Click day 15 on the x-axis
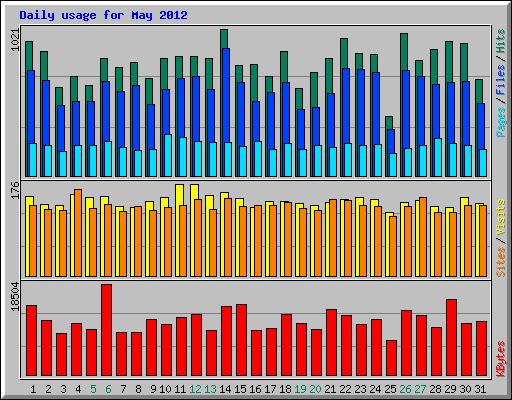Viewport: 512px width, 400px height. [240, 389]
